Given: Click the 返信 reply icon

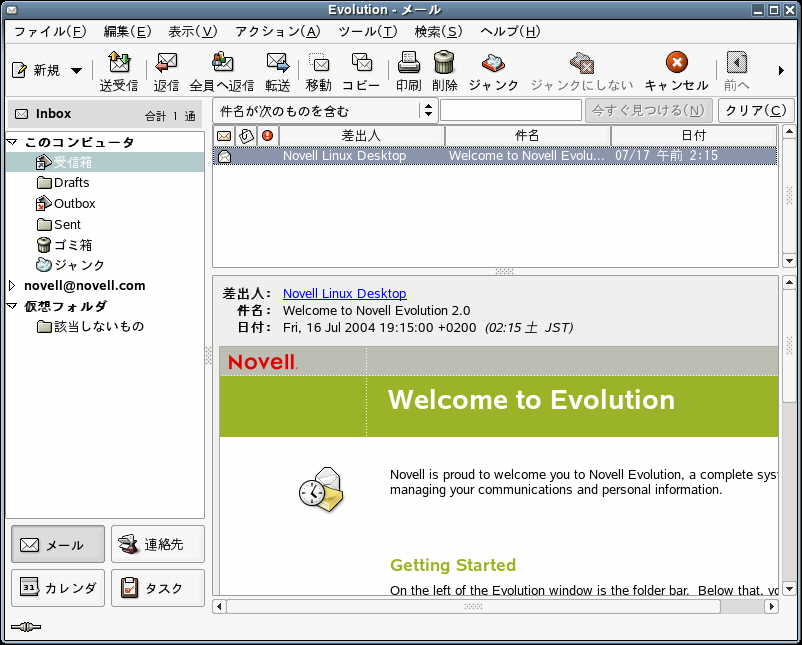Looking at the screenshot, I should 166,63.
